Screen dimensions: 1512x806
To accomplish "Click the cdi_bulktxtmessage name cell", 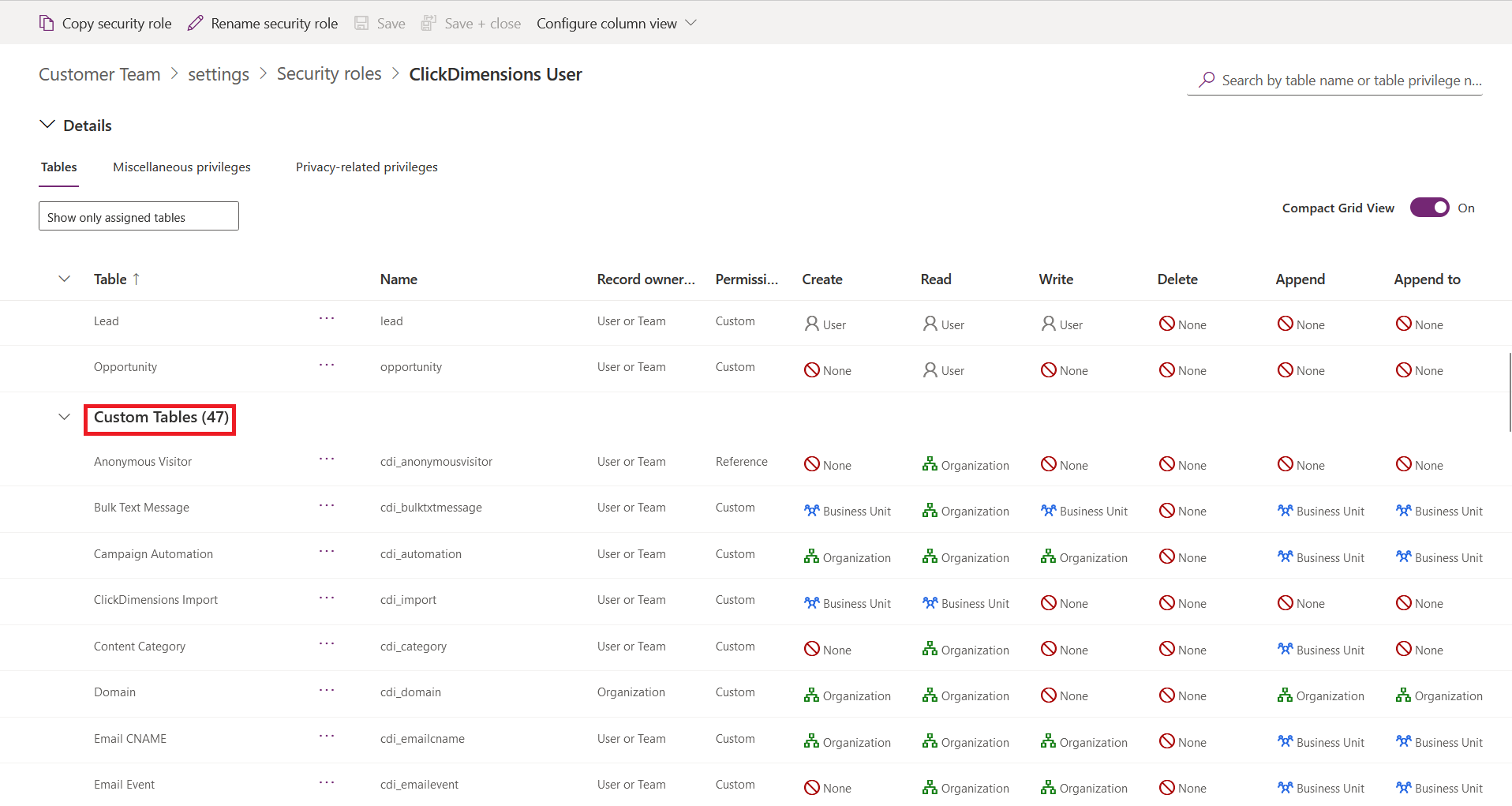I will 431,507.
